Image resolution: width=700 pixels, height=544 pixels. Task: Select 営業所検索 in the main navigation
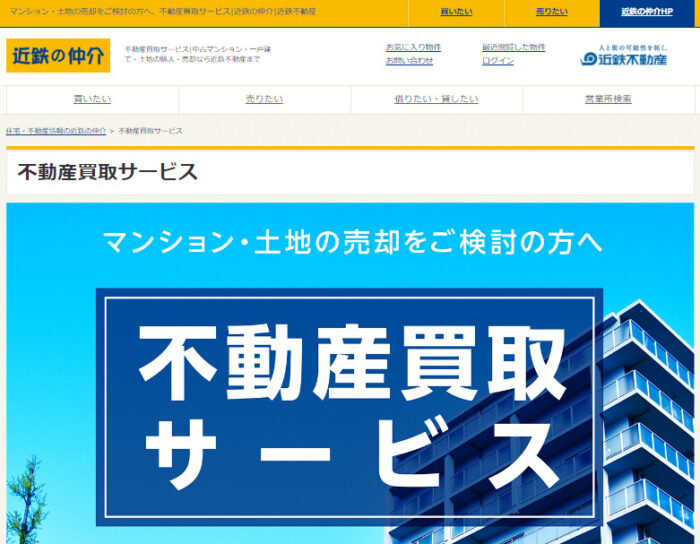(608, 99)
